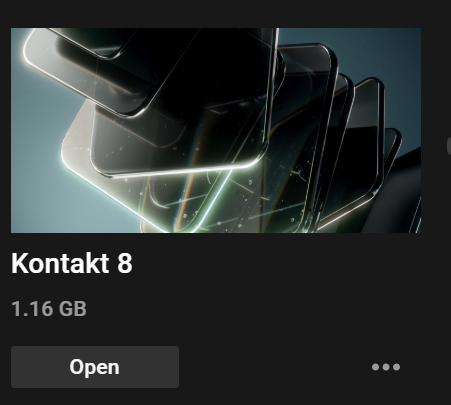The width and height of the screenshot is (451, 405).
Task: Select the Kontakt 8 artwork thumbnail
Action: [216, 130]
